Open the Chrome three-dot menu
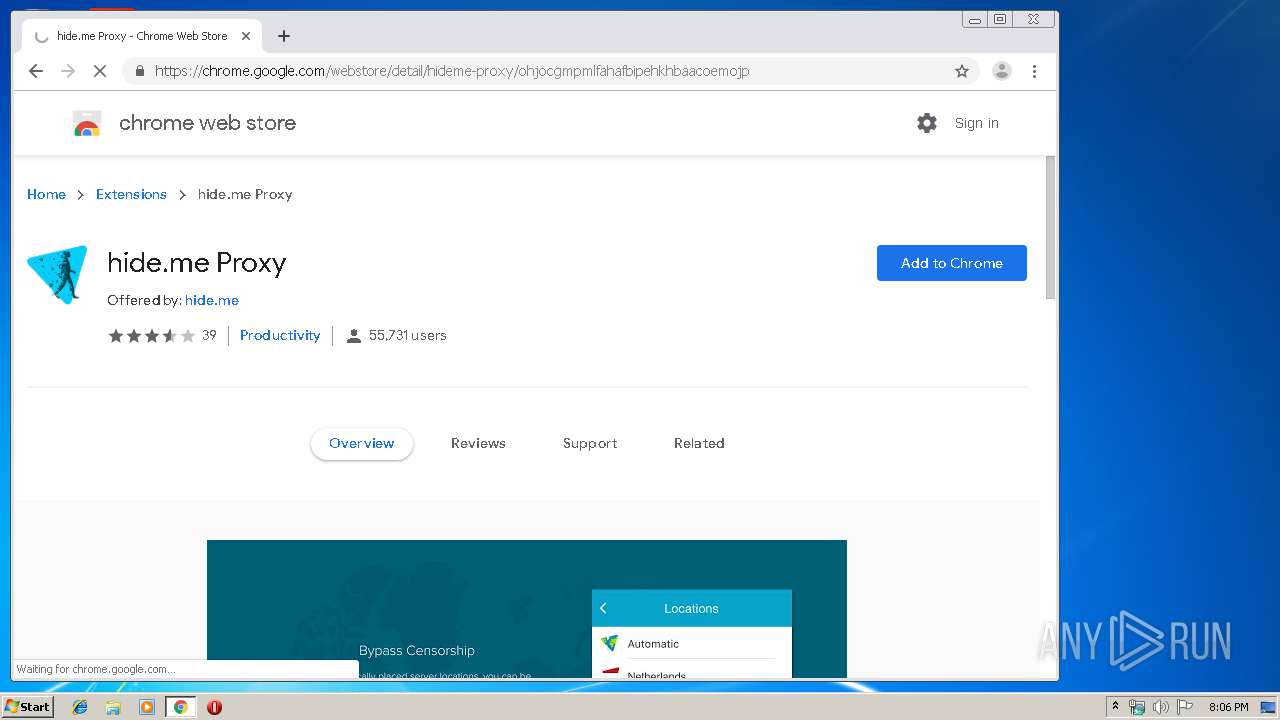This screenshot has width=1280, height=720. coord(1034,71)
